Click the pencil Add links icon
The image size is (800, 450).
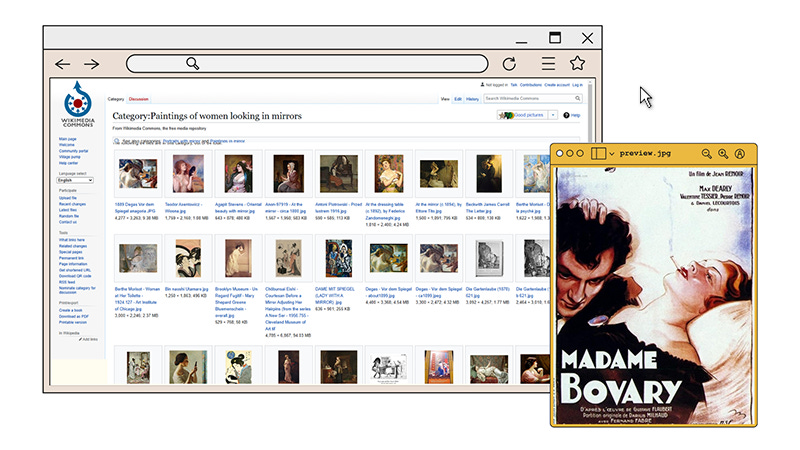coord(80,339)
